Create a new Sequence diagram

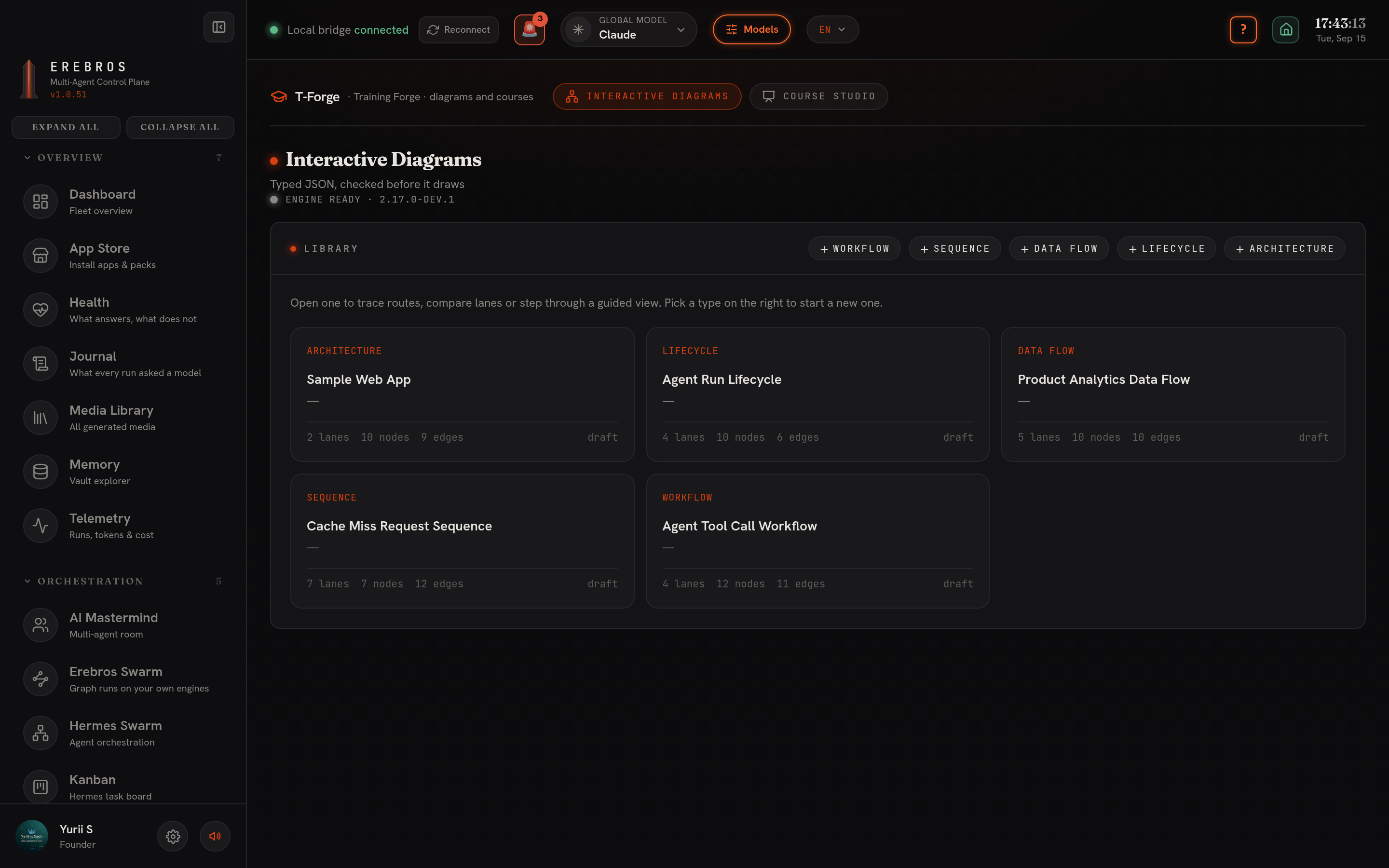[954, 248]
